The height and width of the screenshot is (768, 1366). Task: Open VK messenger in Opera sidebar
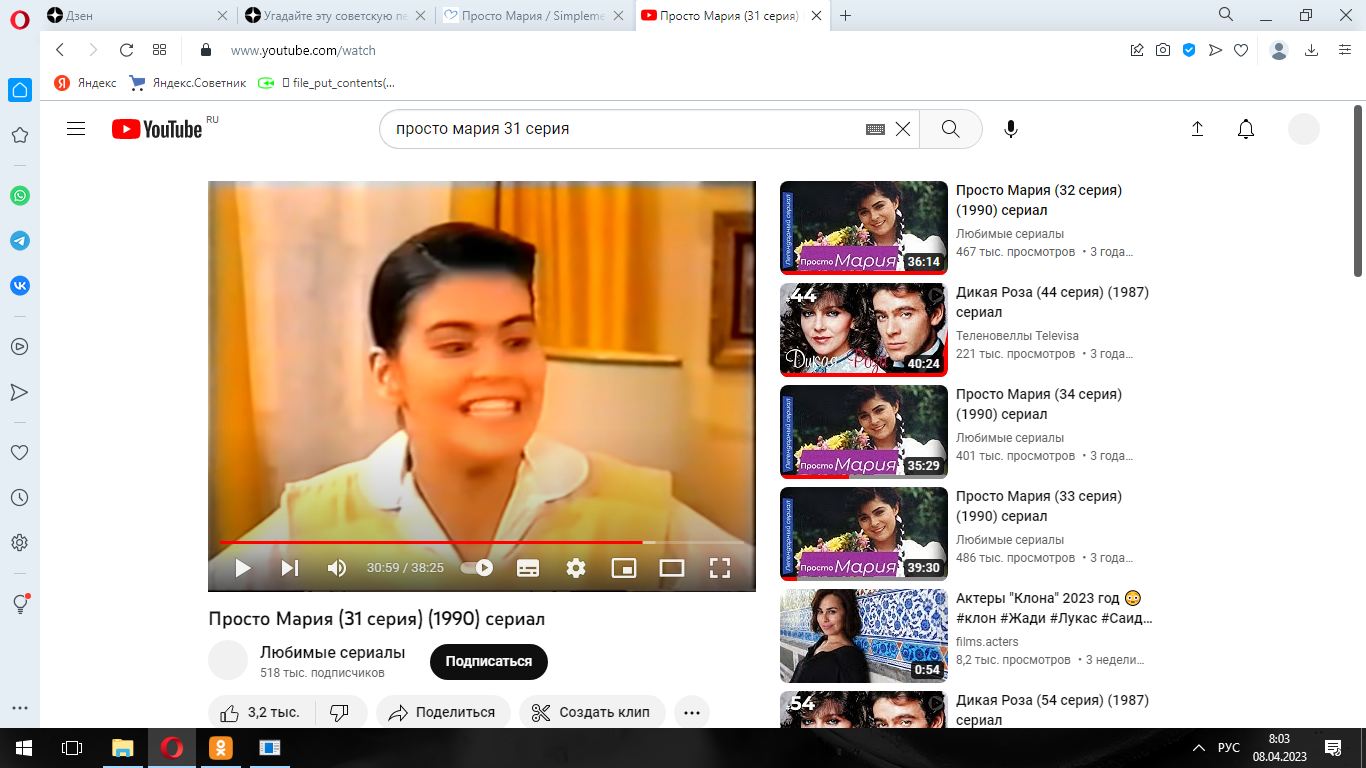20,285
